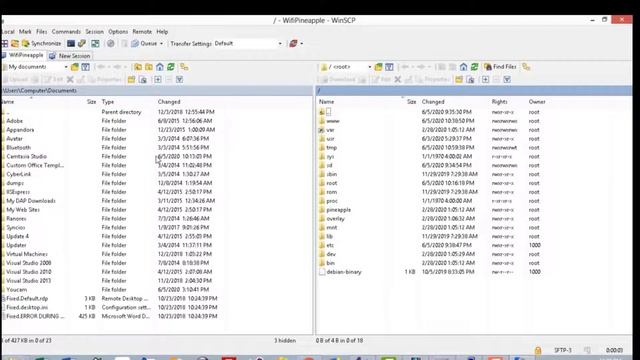Open the Transfer Settings Default dropdown

(248, 43)
